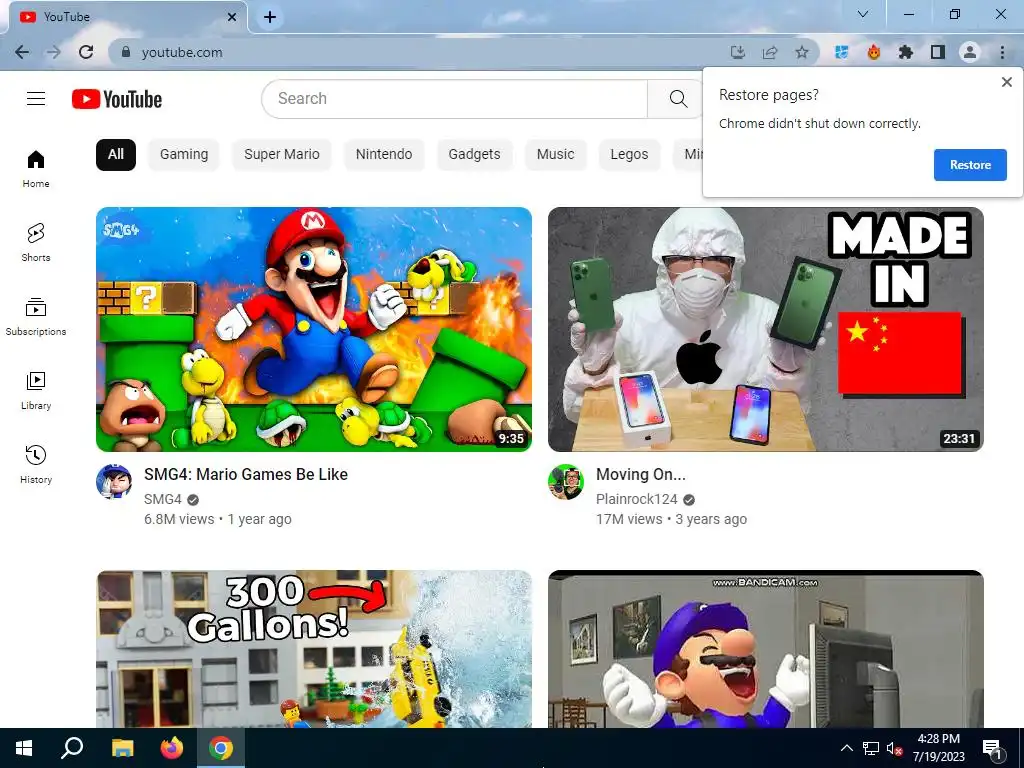Open Shorts in the sidebar
This screenshot has height=768, width=1024.
tap(36, 243)
